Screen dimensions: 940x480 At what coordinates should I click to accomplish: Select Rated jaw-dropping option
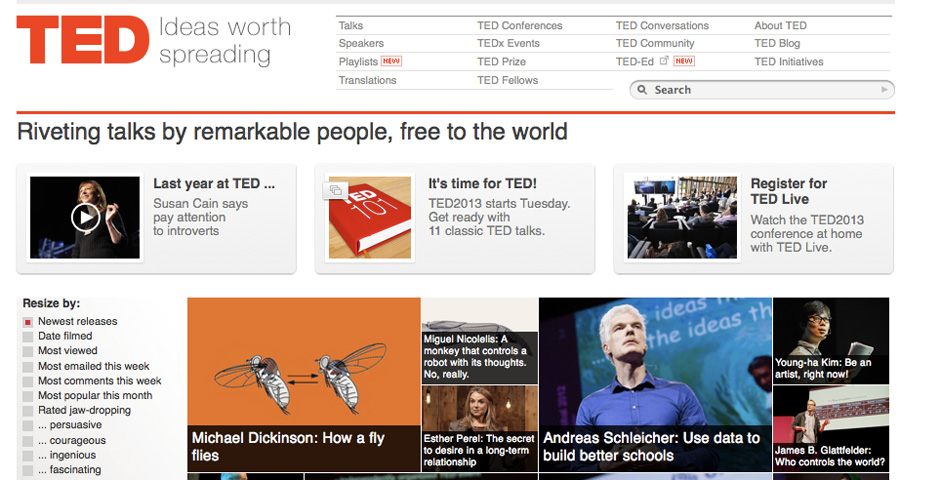click(x=28, y=411)
